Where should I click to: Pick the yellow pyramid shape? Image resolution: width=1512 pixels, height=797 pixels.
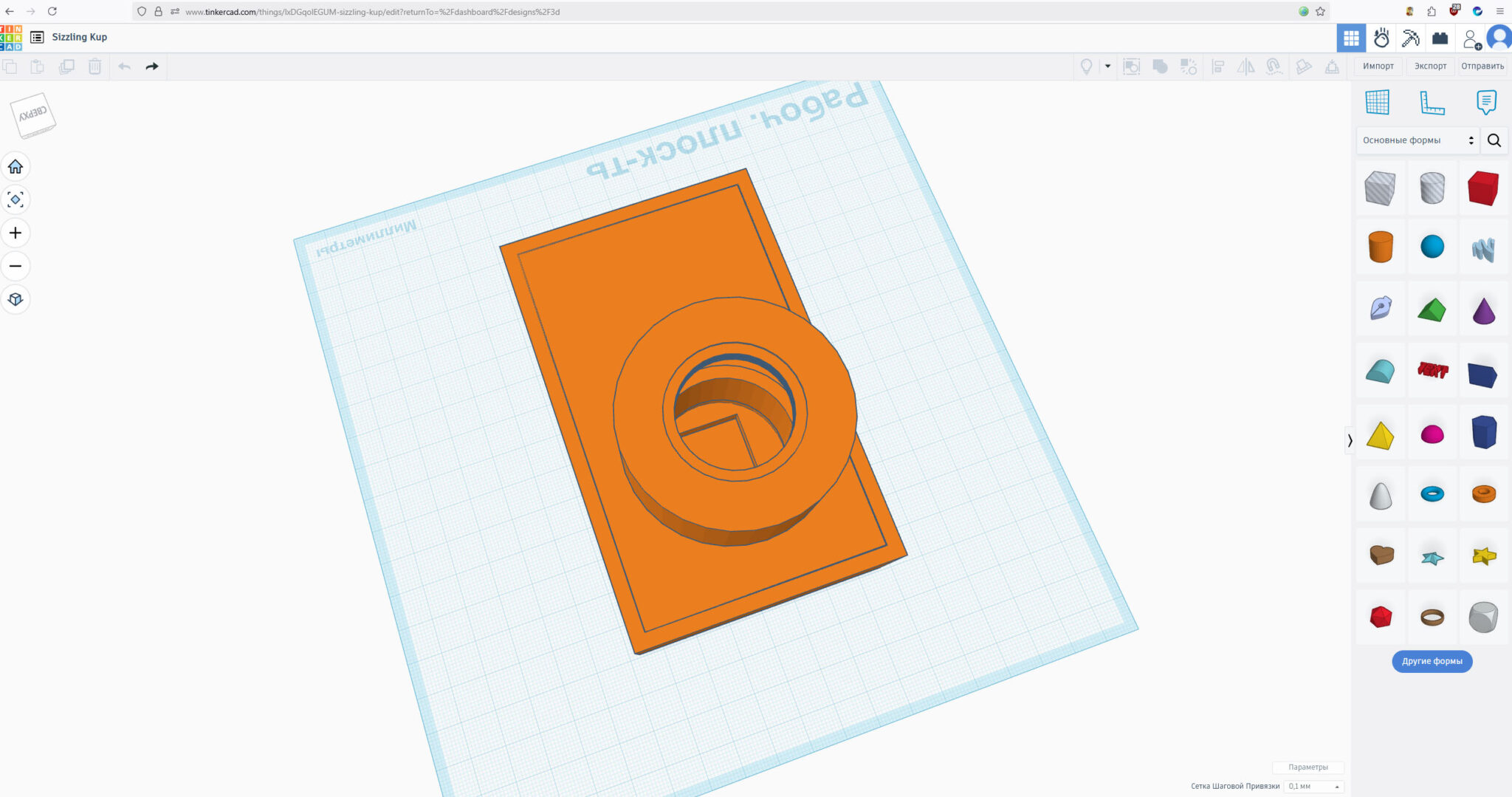(x=1380, y=435)
